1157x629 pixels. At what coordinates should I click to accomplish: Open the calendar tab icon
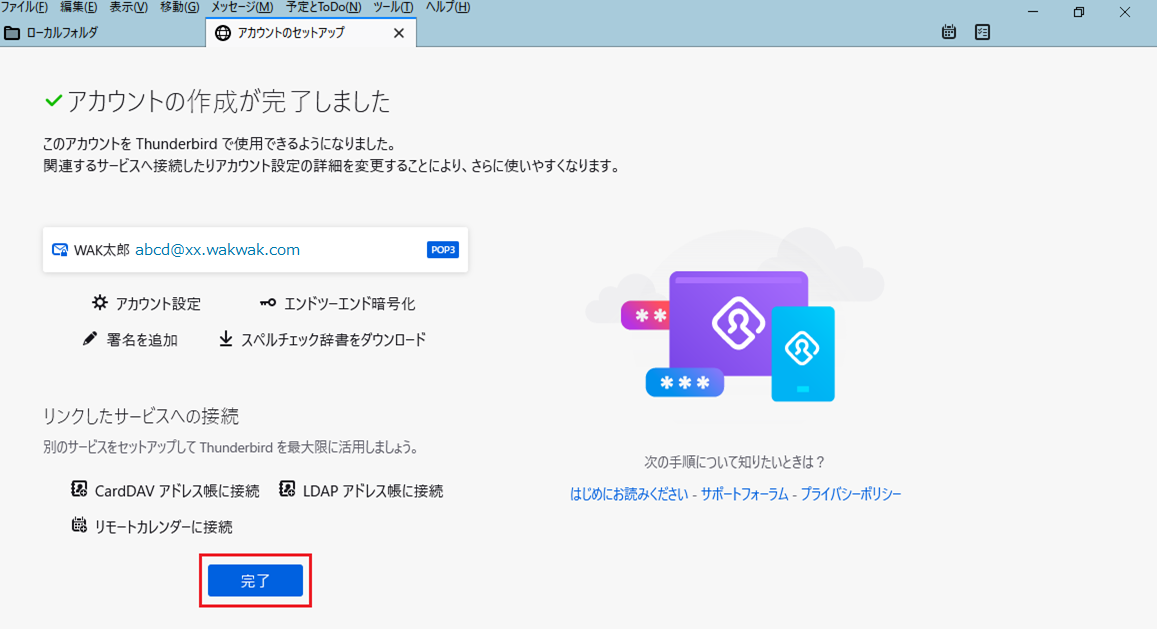coord(949,32)
